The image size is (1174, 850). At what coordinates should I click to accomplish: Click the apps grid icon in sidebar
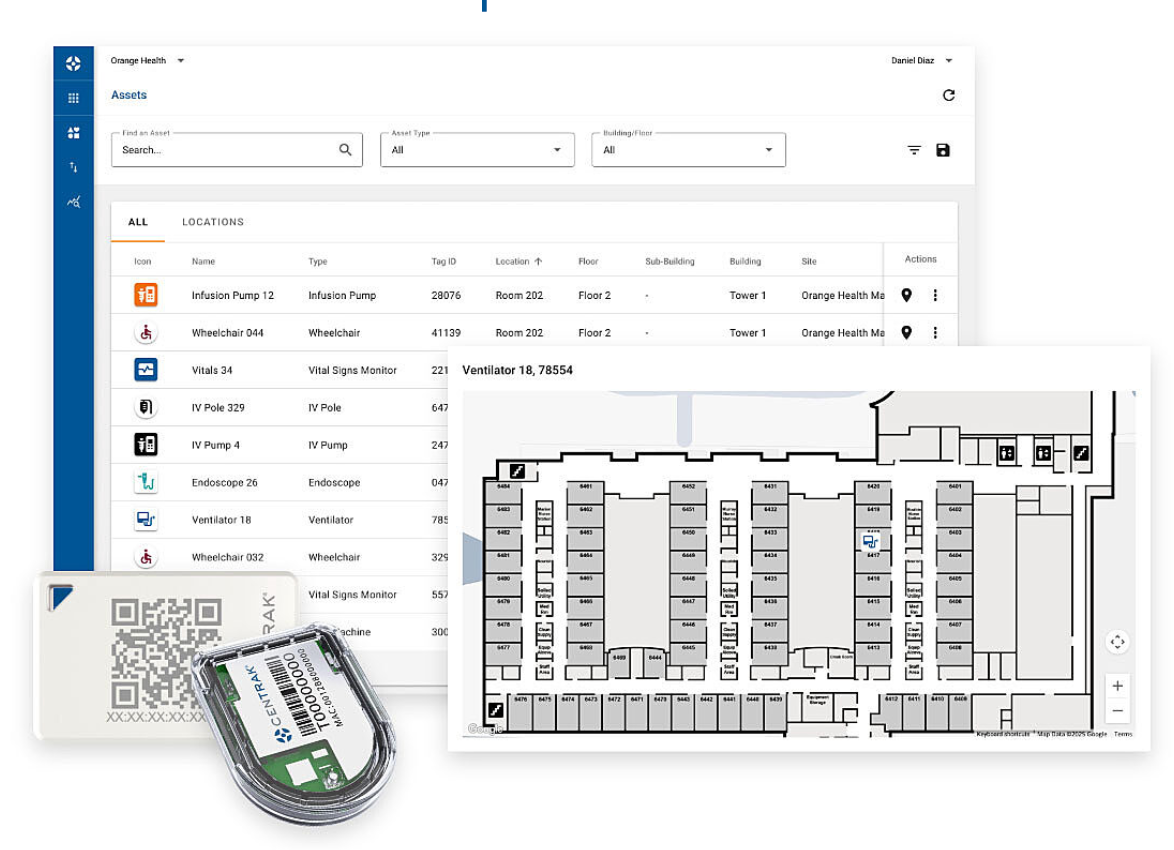pyautogui.click(x=73, y=98)
